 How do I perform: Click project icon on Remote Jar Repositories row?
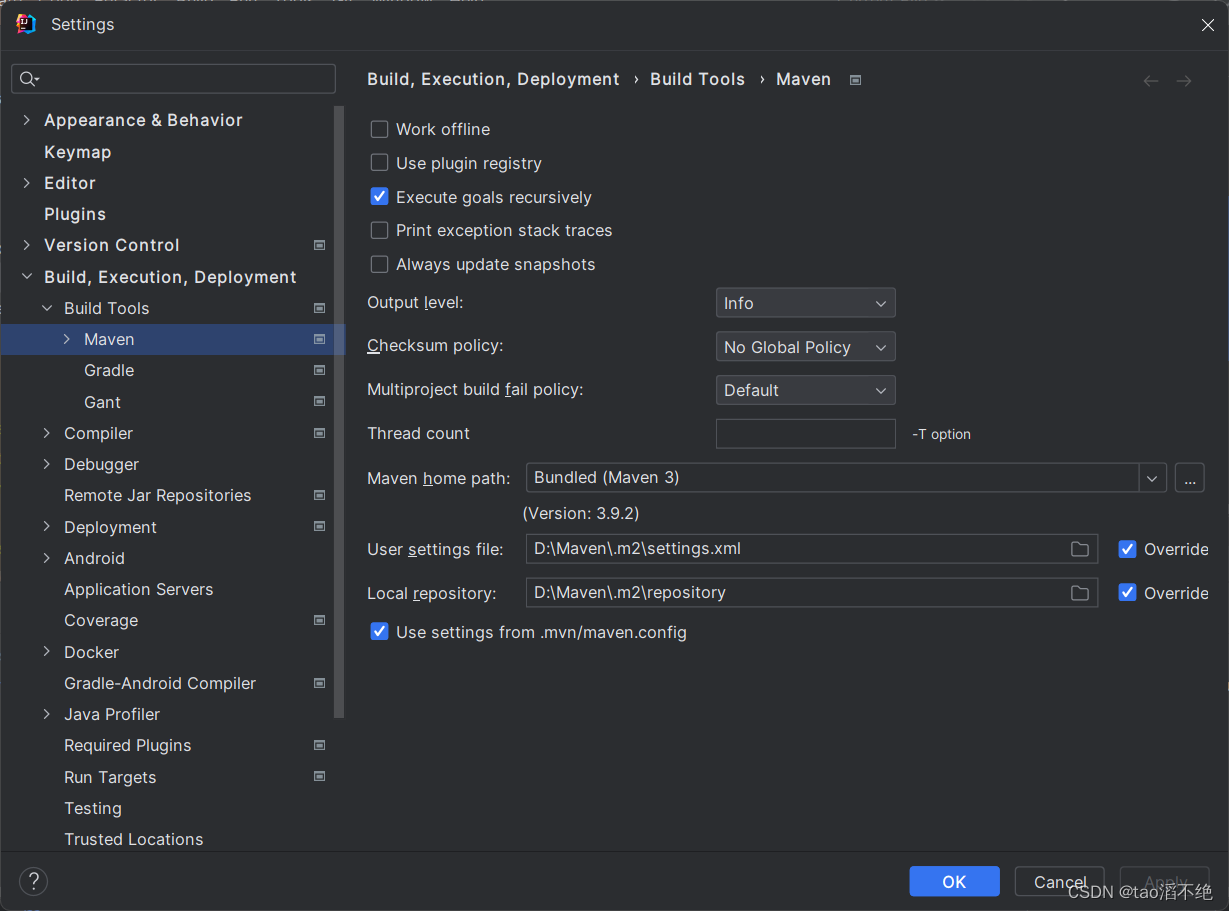(x=319, y=495)
